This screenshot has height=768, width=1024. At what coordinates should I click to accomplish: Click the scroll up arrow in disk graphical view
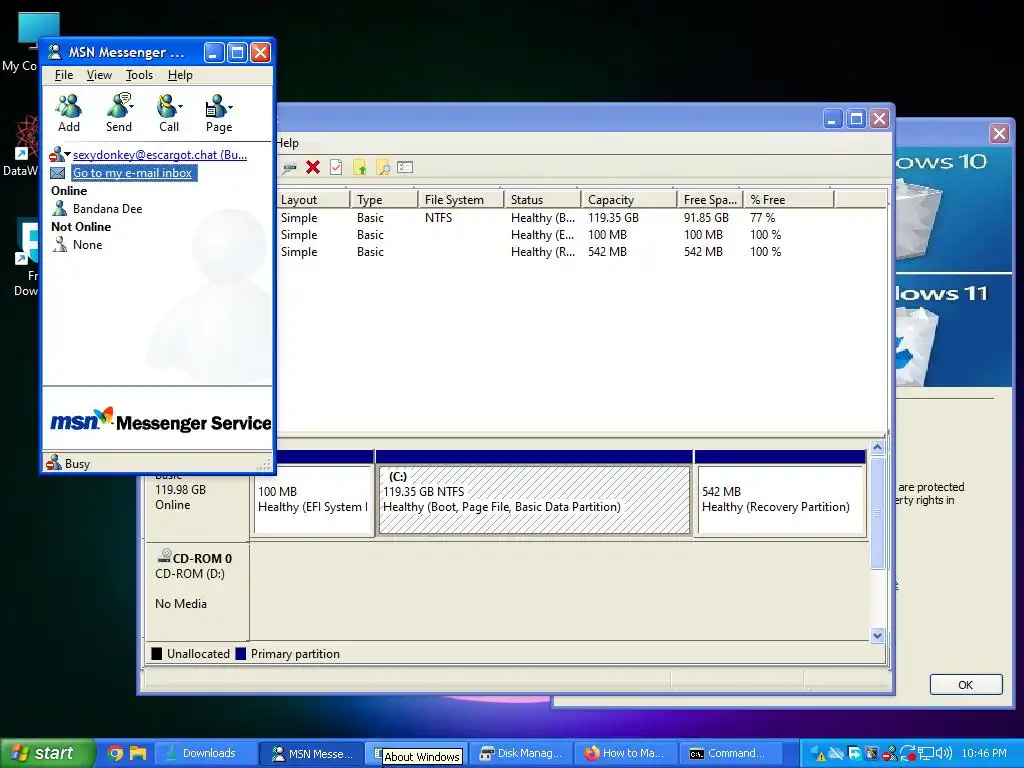tap(878, 448)
